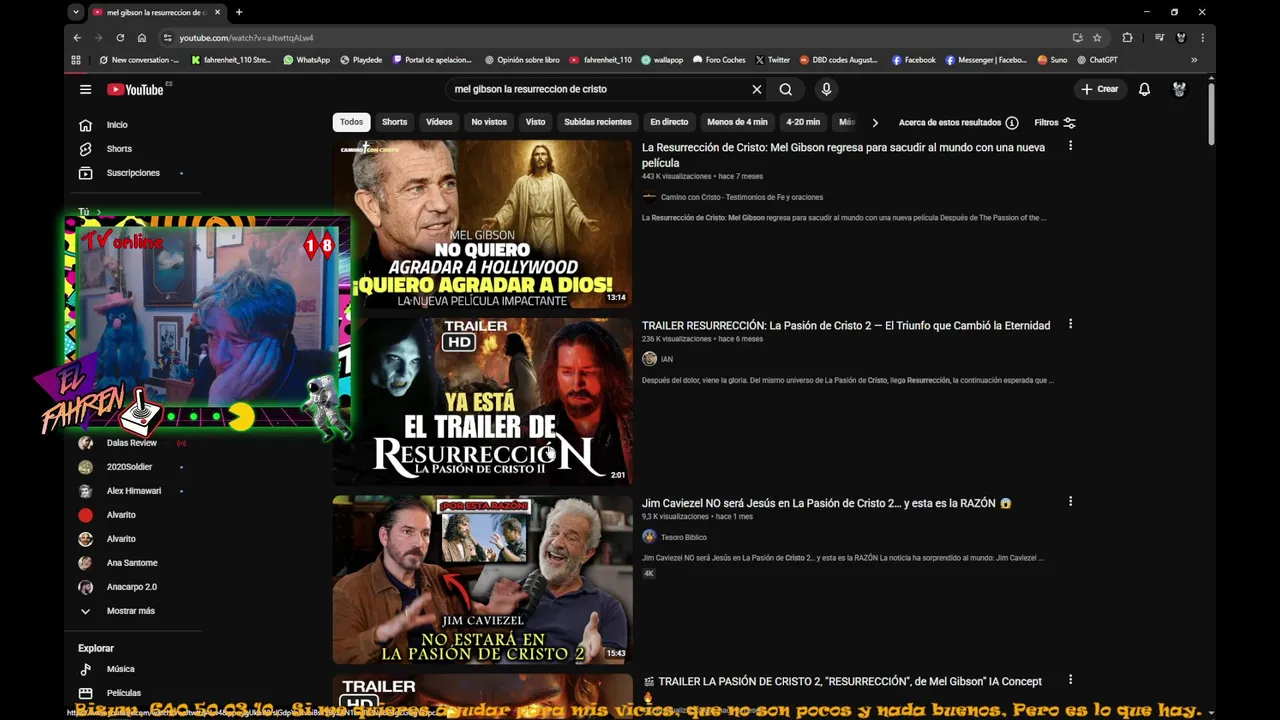
Task: Select the 4-20 min filter chip
Action: click(803, 122)
